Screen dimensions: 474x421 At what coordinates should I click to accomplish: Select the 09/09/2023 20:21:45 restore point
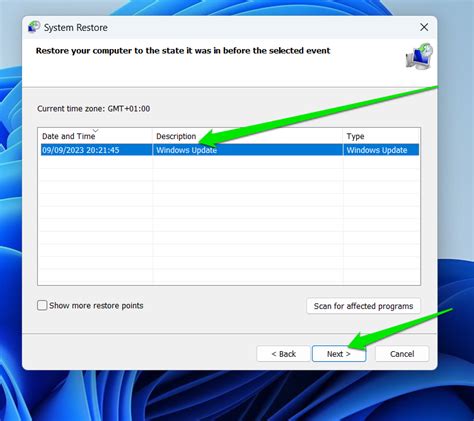click(230, 150)
